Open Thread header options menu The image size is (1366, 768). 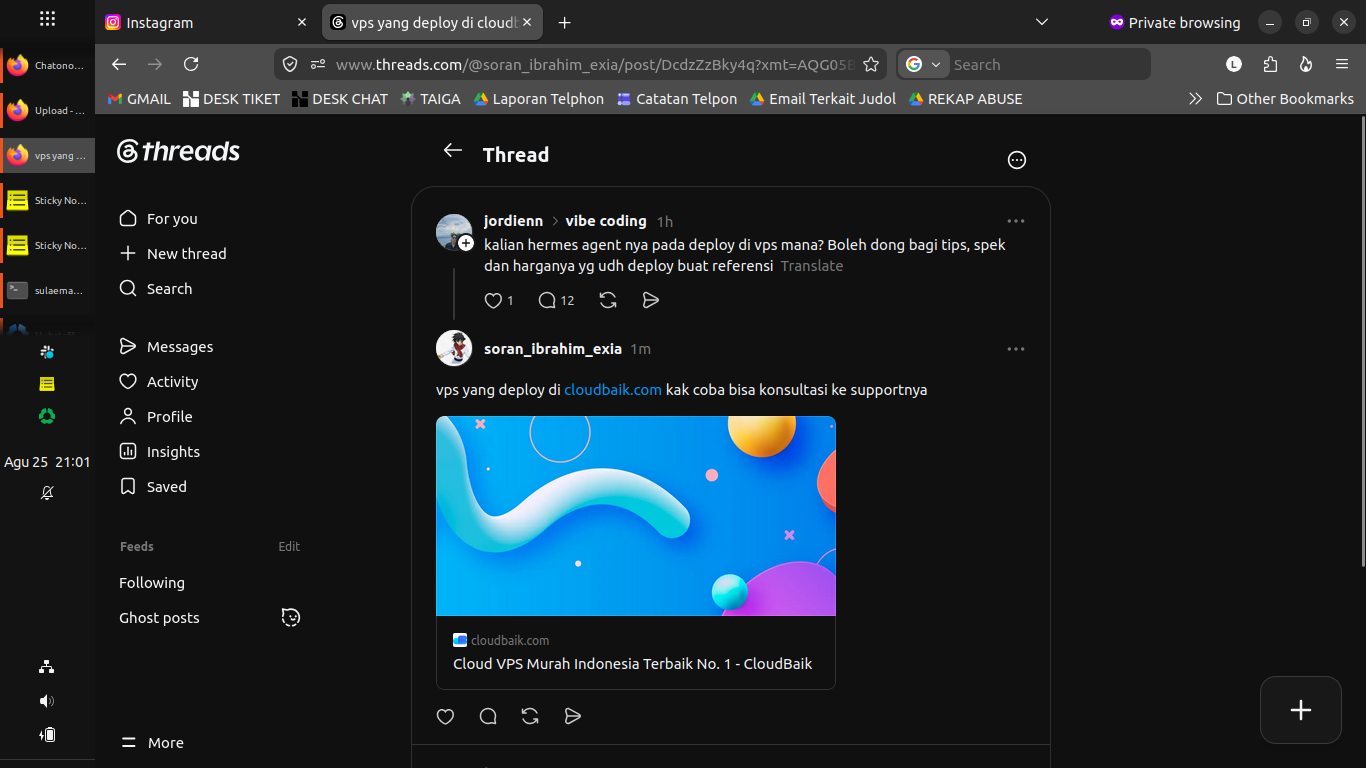(x=1017, y=160)
